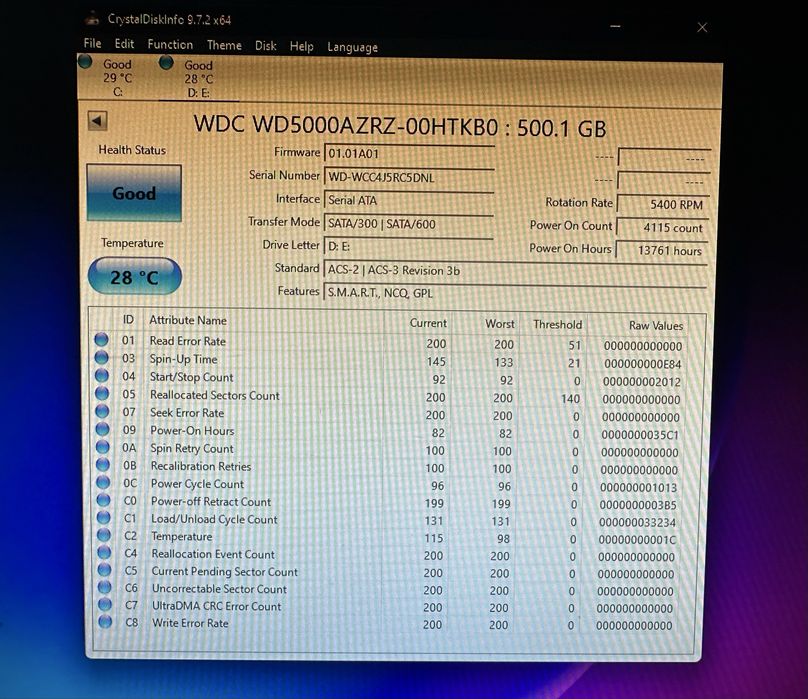Open the Language menu
This screenshot has height=699, width=808.
click(352, 47)
